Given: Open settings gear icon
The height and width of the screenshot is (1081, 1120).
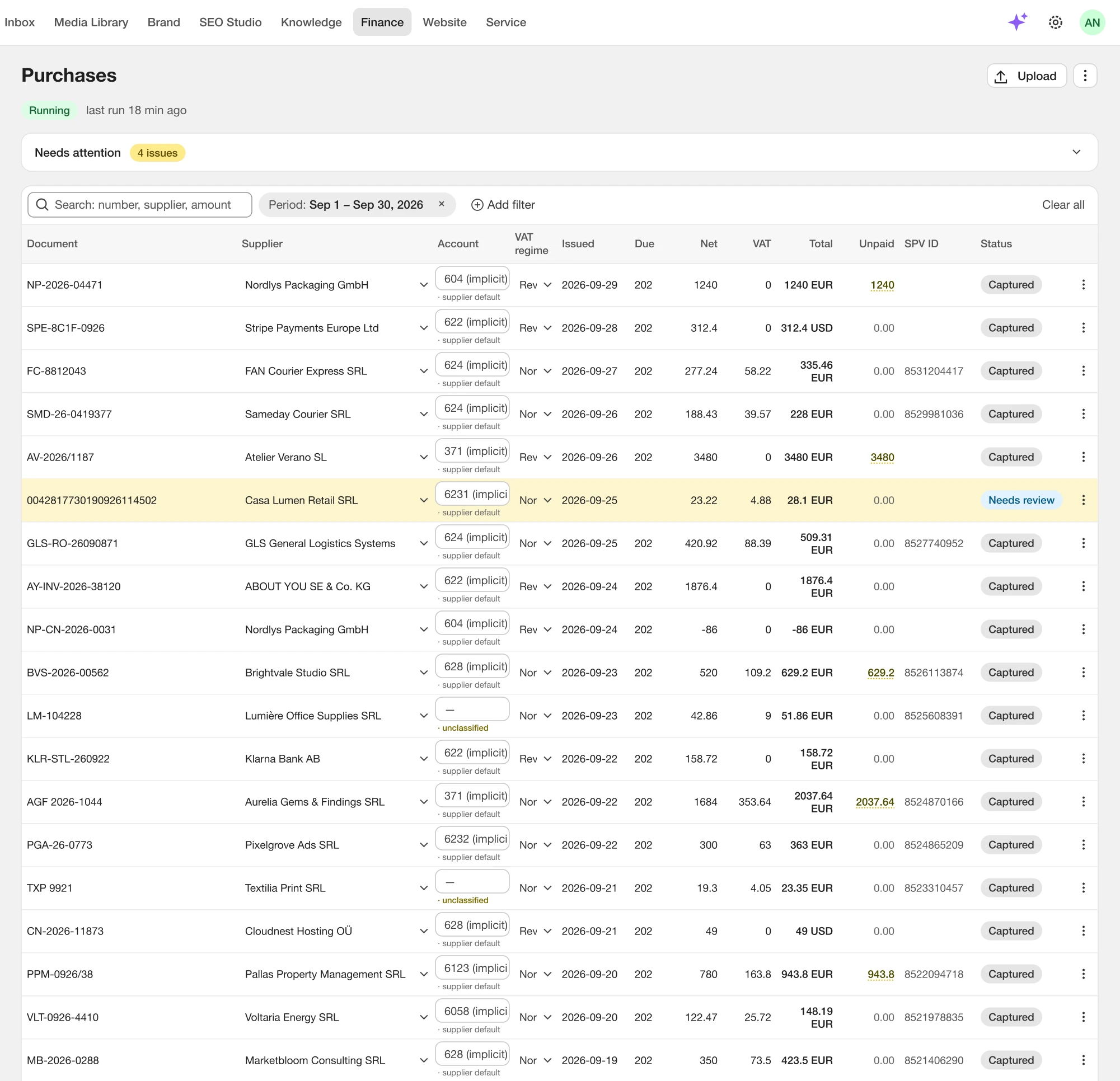Looking at the screenshot, I should (x=1055, y=22).
